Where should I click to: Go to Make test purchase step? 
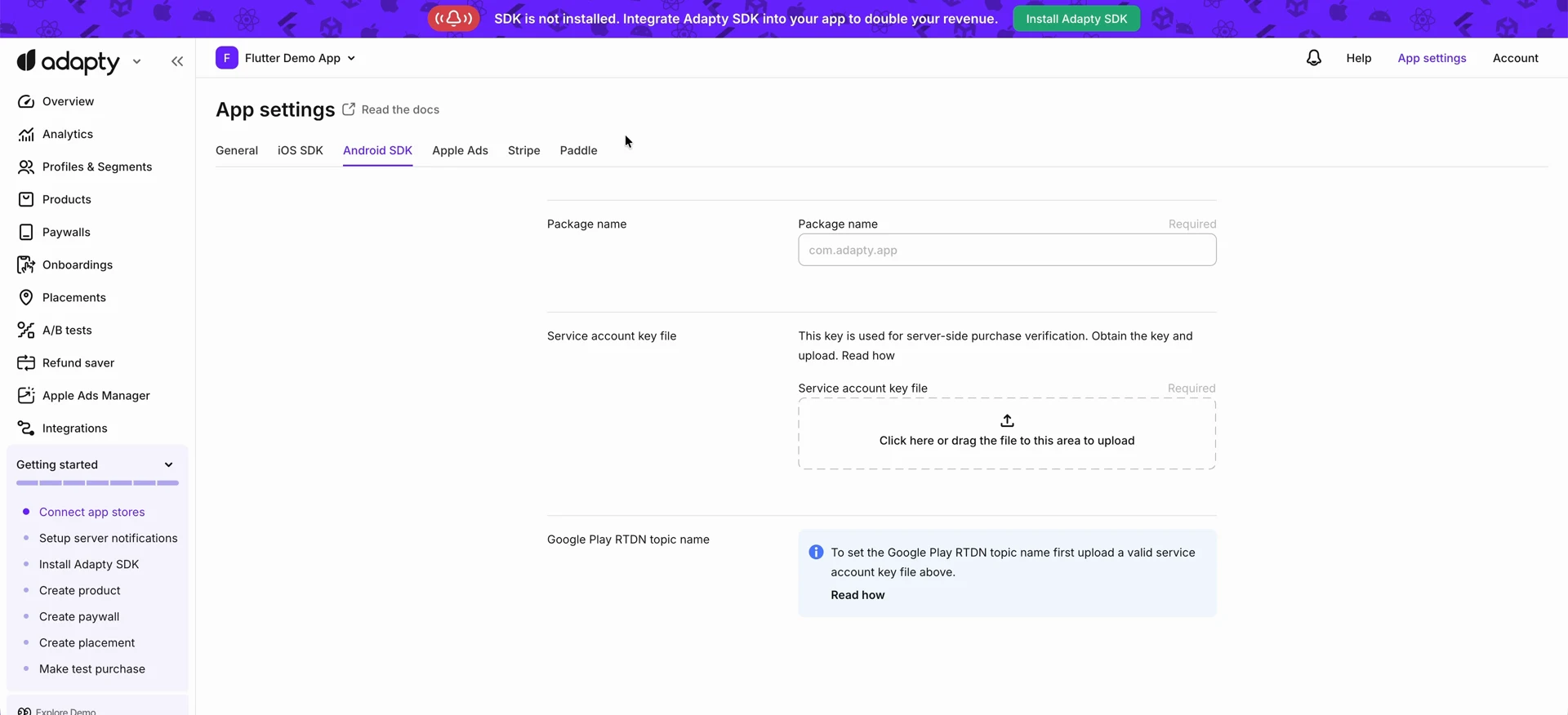92,668
